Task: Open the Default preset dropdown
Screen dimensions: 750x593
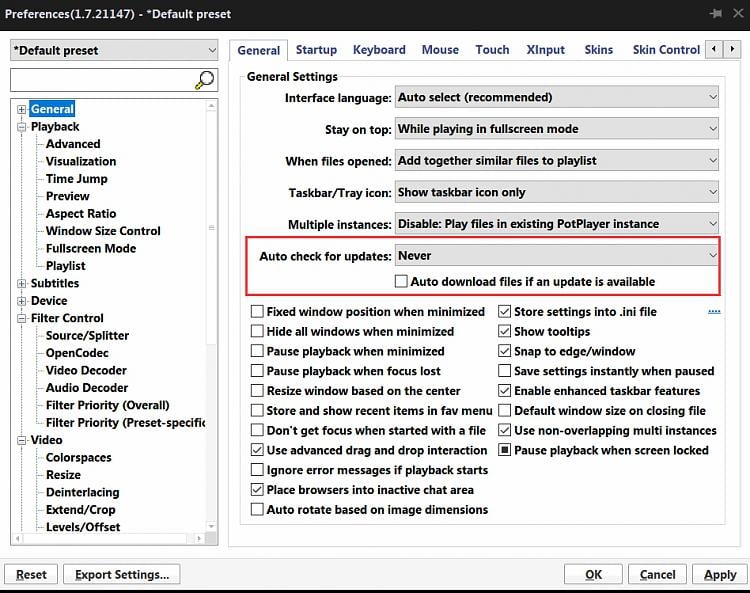Action: click(x=114, y=50)
